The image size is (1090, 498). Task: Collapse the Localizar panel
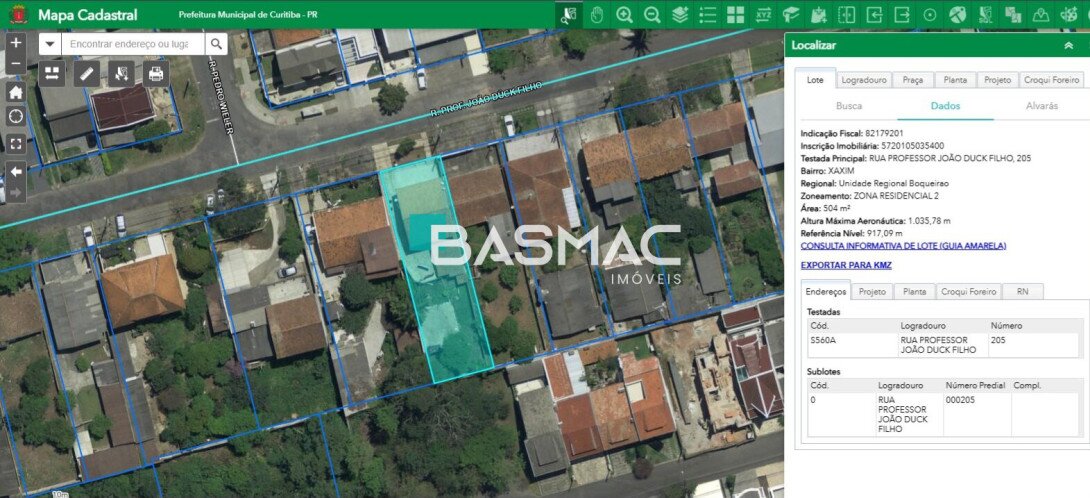click(1068, 45)
